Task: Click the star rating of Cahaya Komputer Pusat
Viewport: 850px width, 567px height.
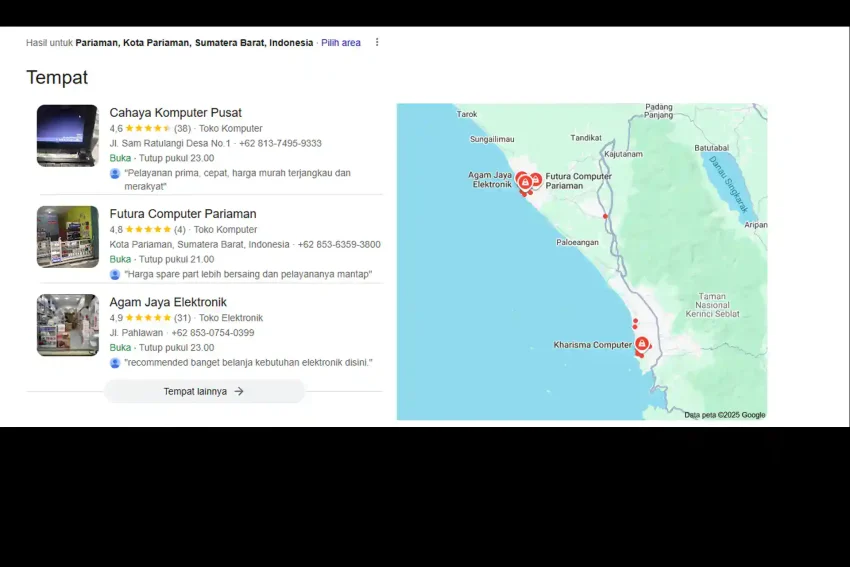Action: [148, 128]
